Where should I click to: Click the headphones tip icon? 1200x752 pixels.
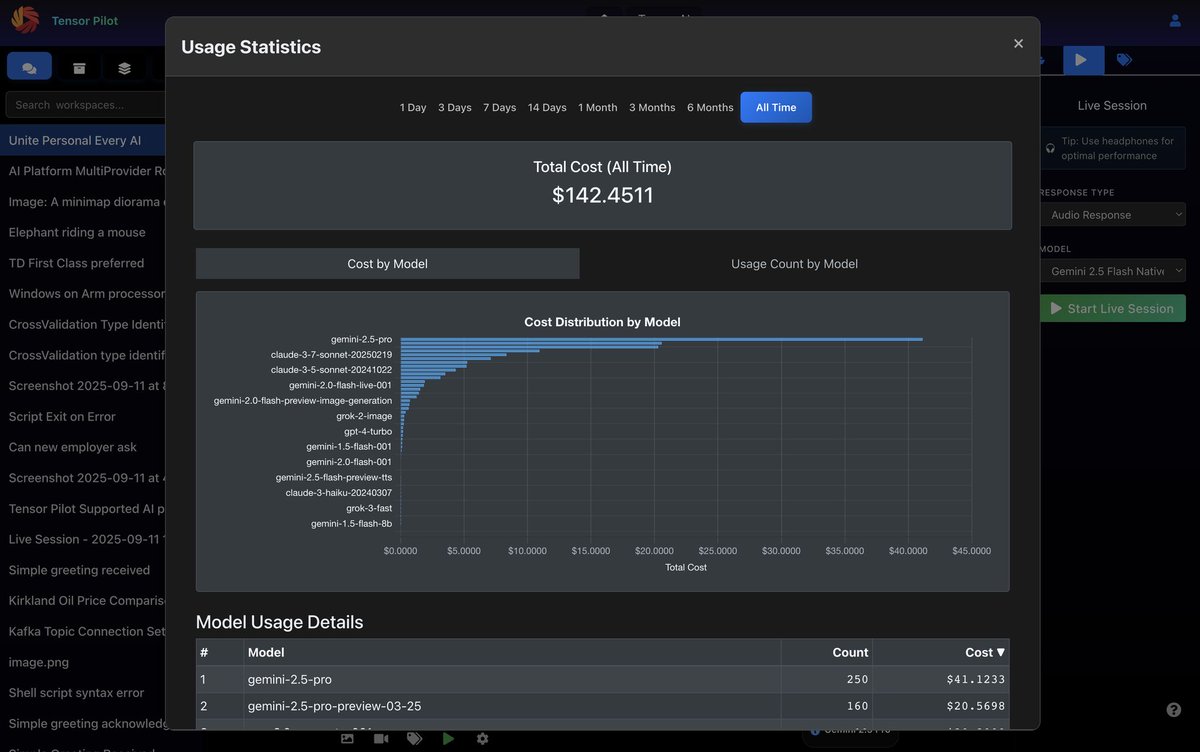[x=1050, y=148]
